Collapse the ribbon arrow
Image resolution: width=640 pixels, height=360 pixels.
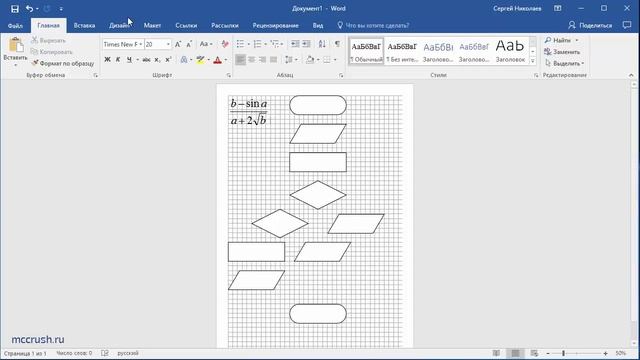pyautogui.click(x=631, y=75)
